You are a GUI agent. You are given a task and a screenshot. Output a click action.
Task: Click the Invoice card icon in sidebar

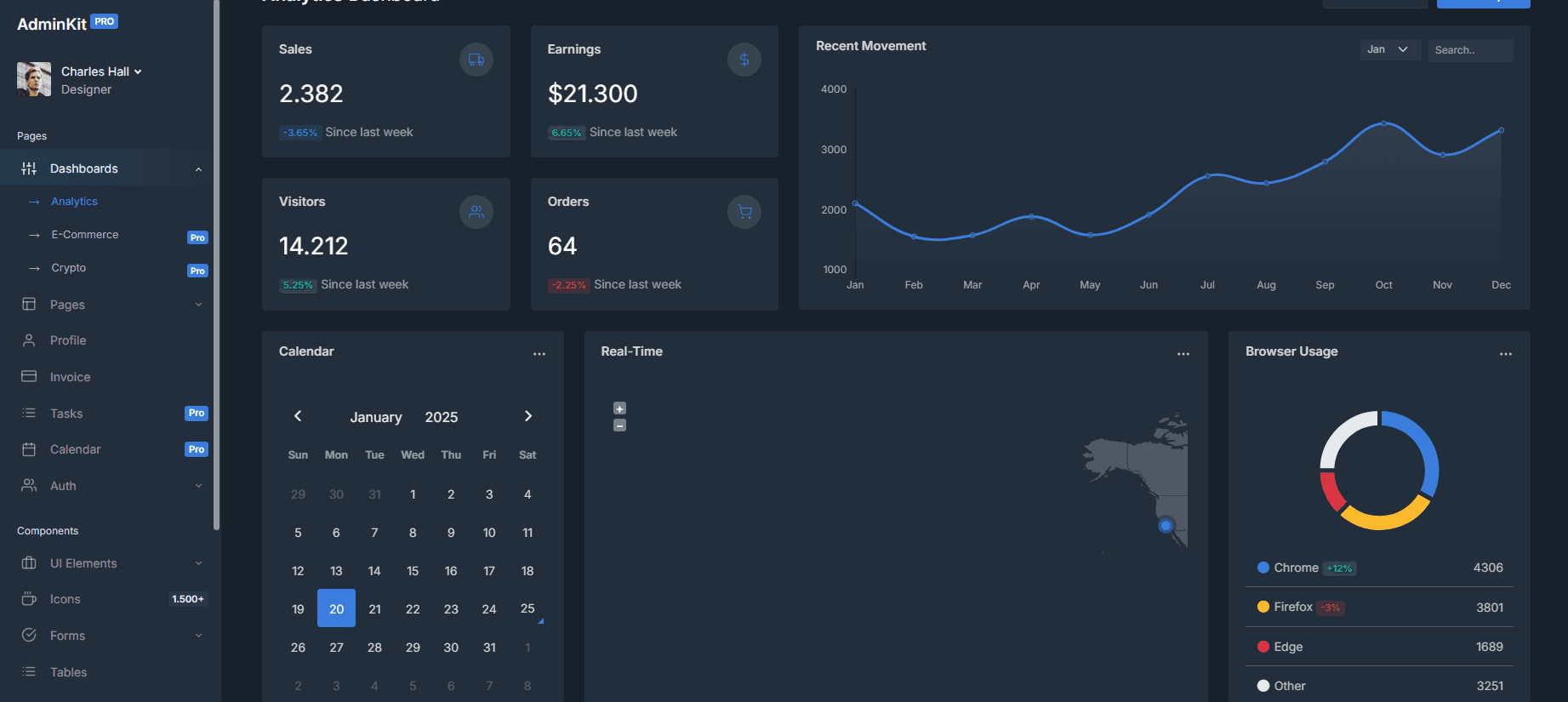pyautogui.click(x=29, y=376)
